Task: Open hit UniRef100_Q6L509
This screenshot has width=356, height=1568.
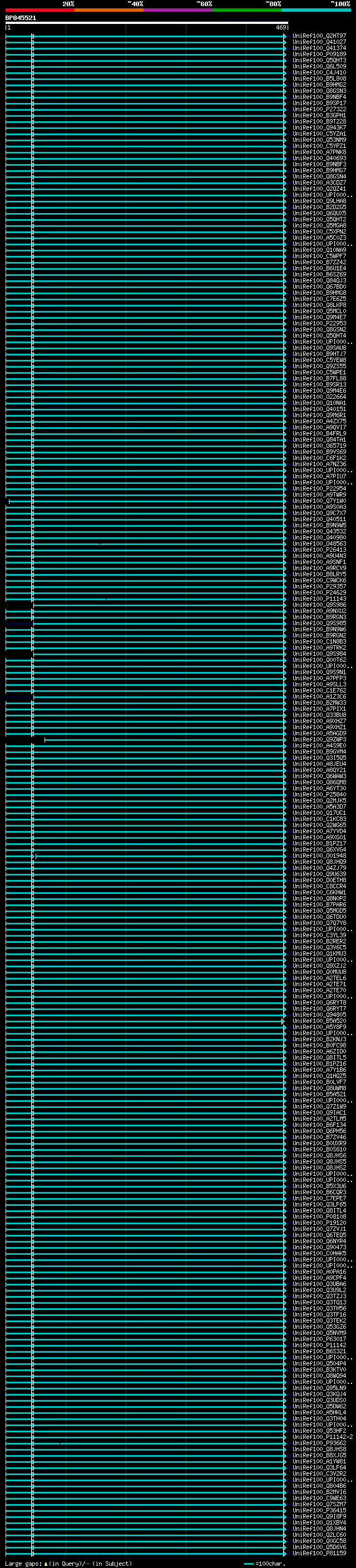Action: pos(319,66)
